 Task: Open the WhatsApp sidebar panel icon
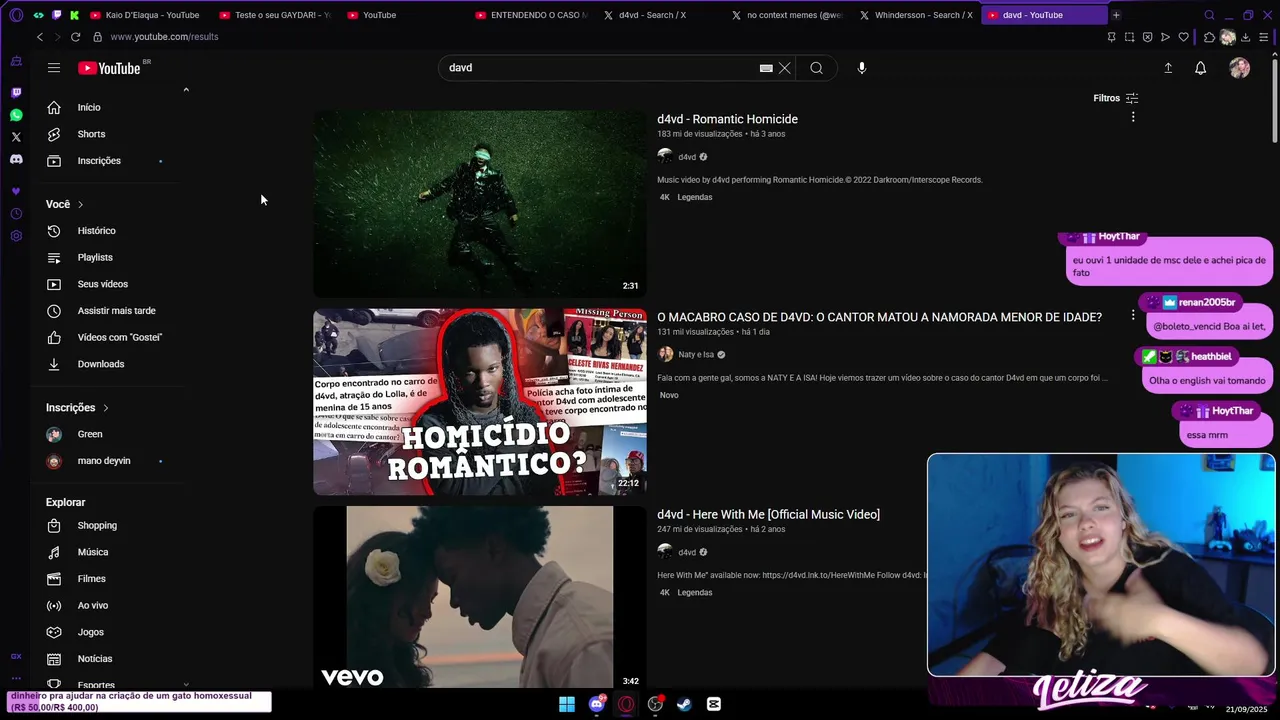tap(16, 115)
